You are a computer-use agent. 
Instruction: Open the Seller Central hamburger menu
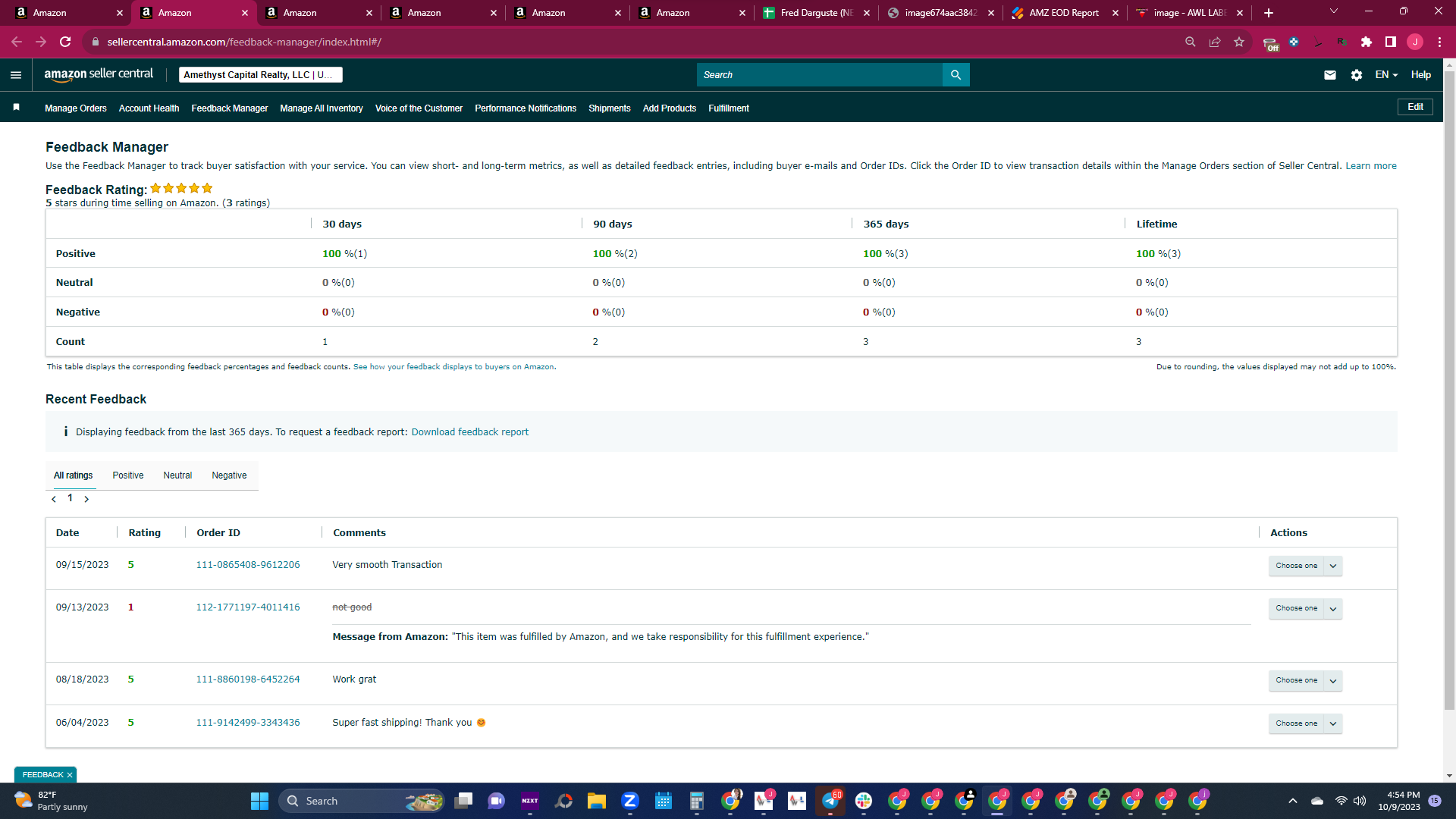pos(16,74)
